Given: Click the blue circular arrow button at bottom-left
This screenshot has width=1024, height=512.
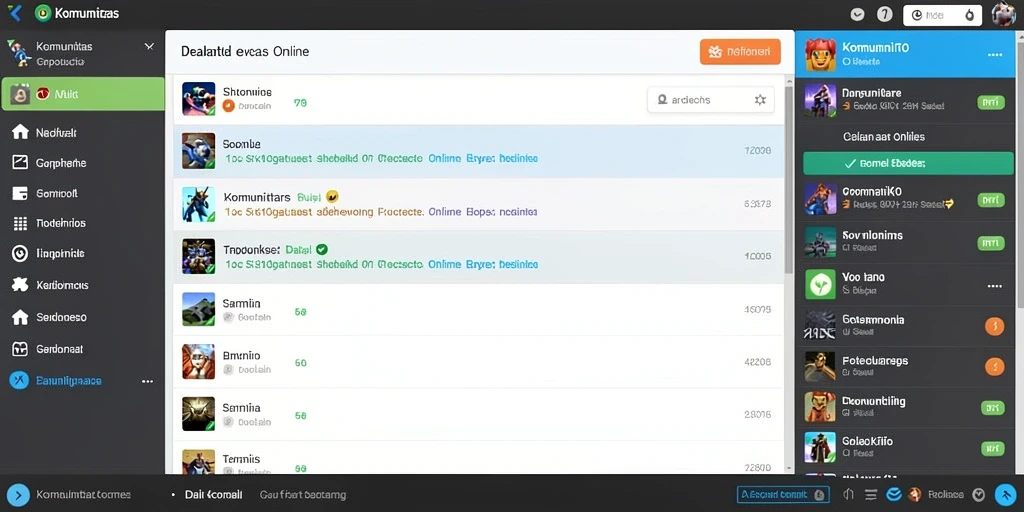Looking at the screenshot, I should tap(18, 495).
